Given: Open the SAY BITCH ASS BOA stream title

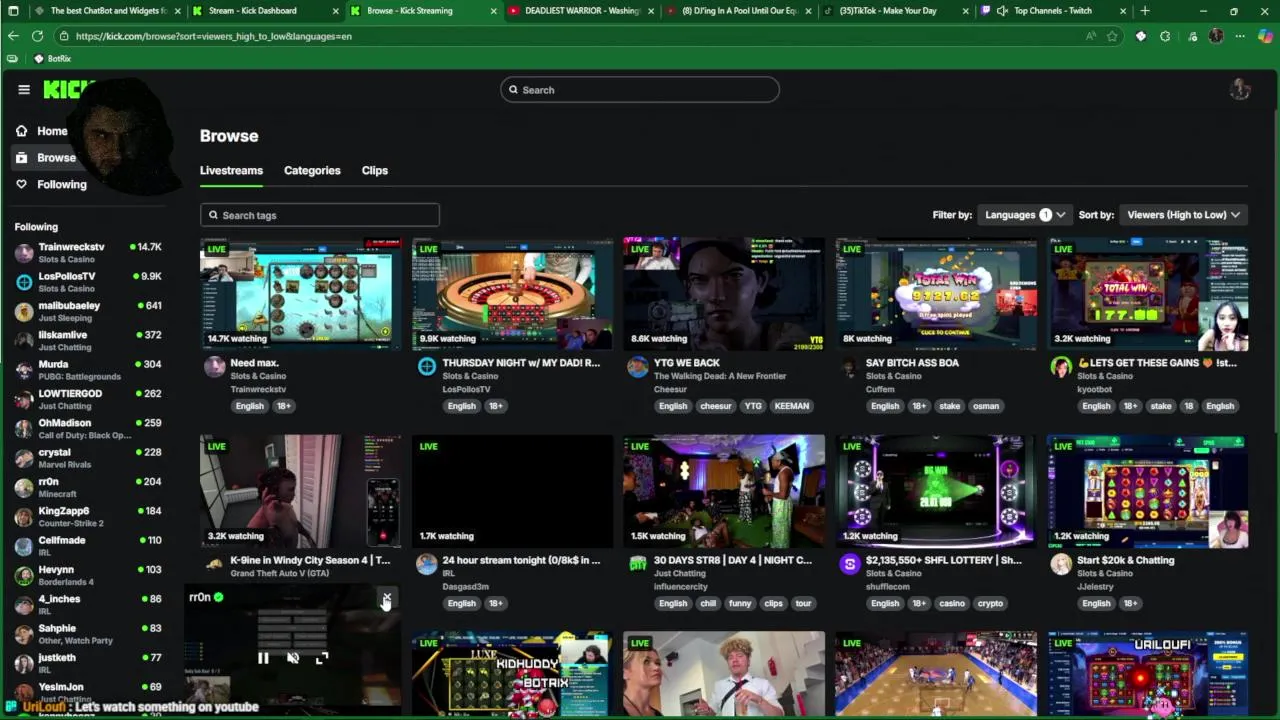Looking at the screenshot, I should tap(912, 363).
